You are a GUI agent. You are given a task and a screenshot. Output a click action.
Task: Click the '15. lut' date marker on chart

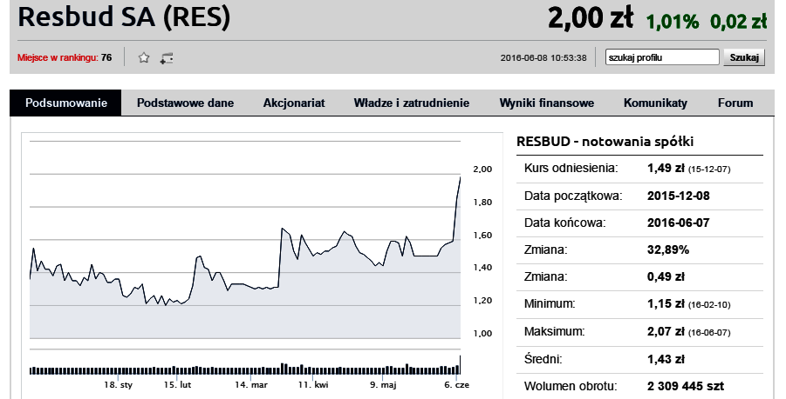(177, 385)
